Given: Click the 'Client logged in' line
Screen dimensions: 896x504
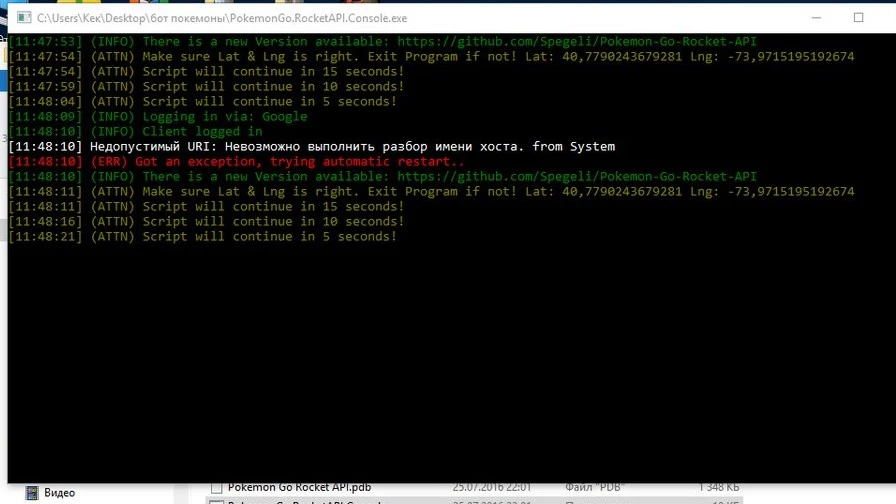Looking at the screenshot, I should tap(135, 131).
